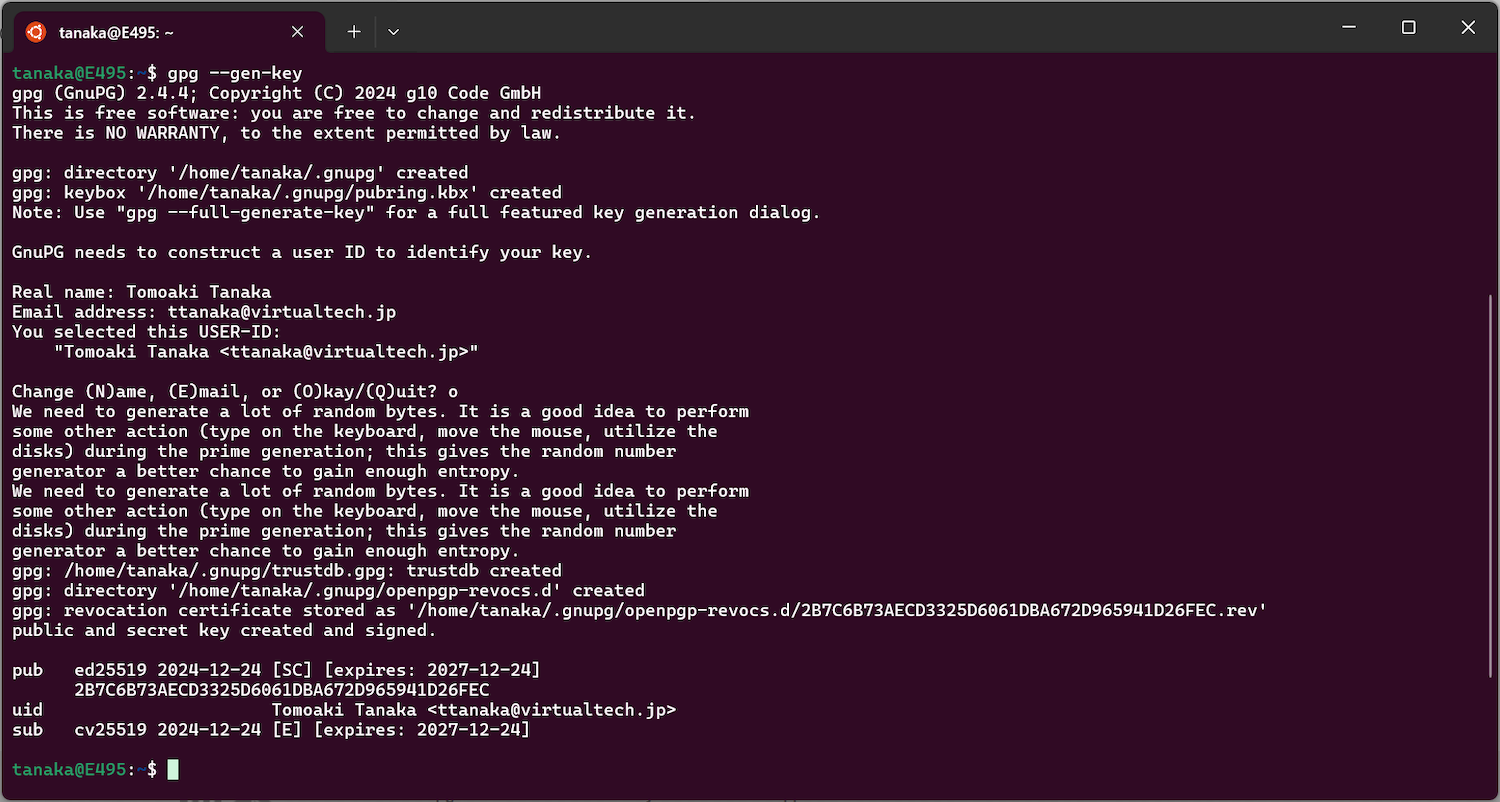Click the sub cv25519 key line
The width and height of the screenshot is (1500, 802).
pyautogui.click(x=271, y=730)
